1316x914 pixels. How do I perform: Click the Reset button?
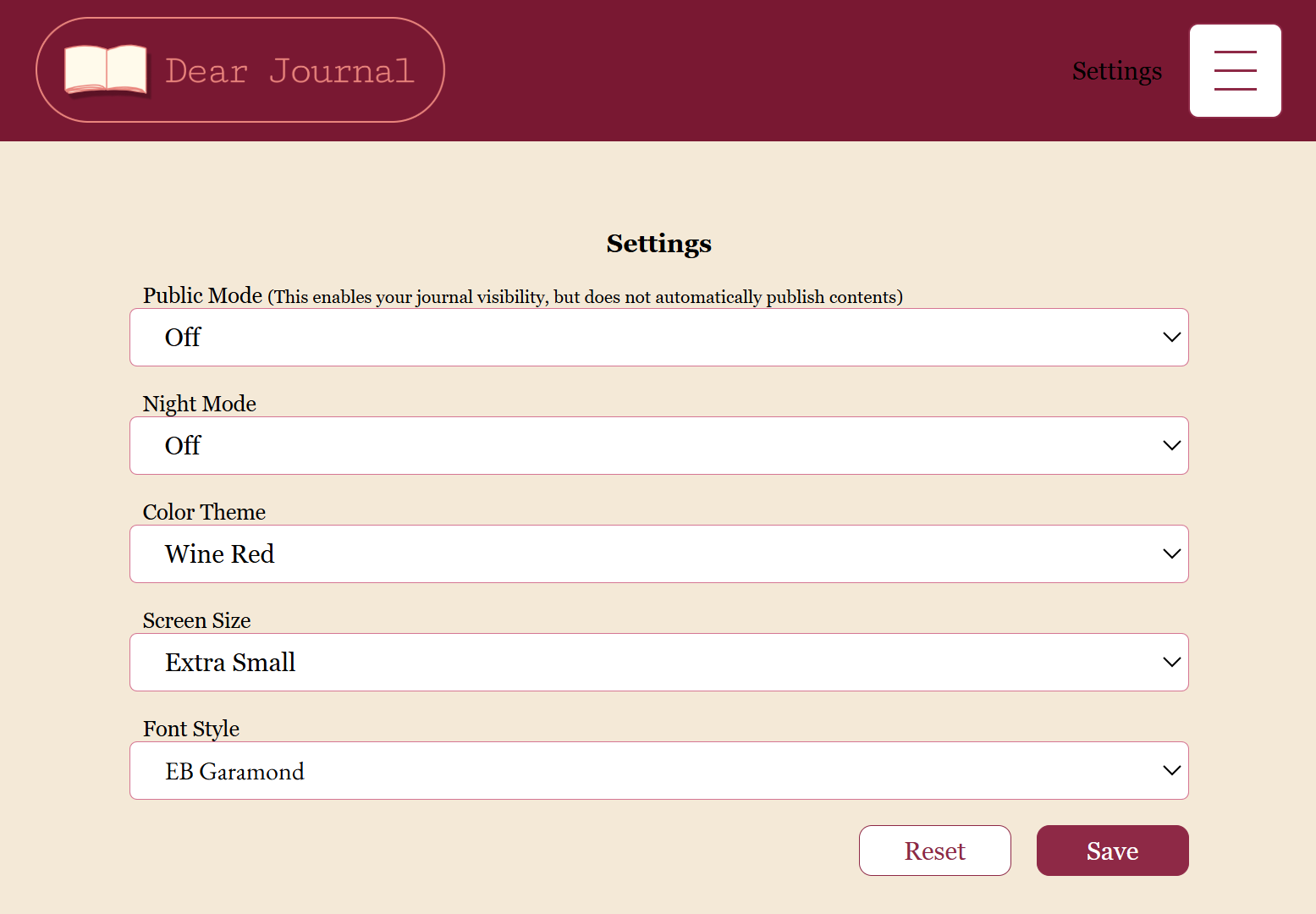click(935, 851)
